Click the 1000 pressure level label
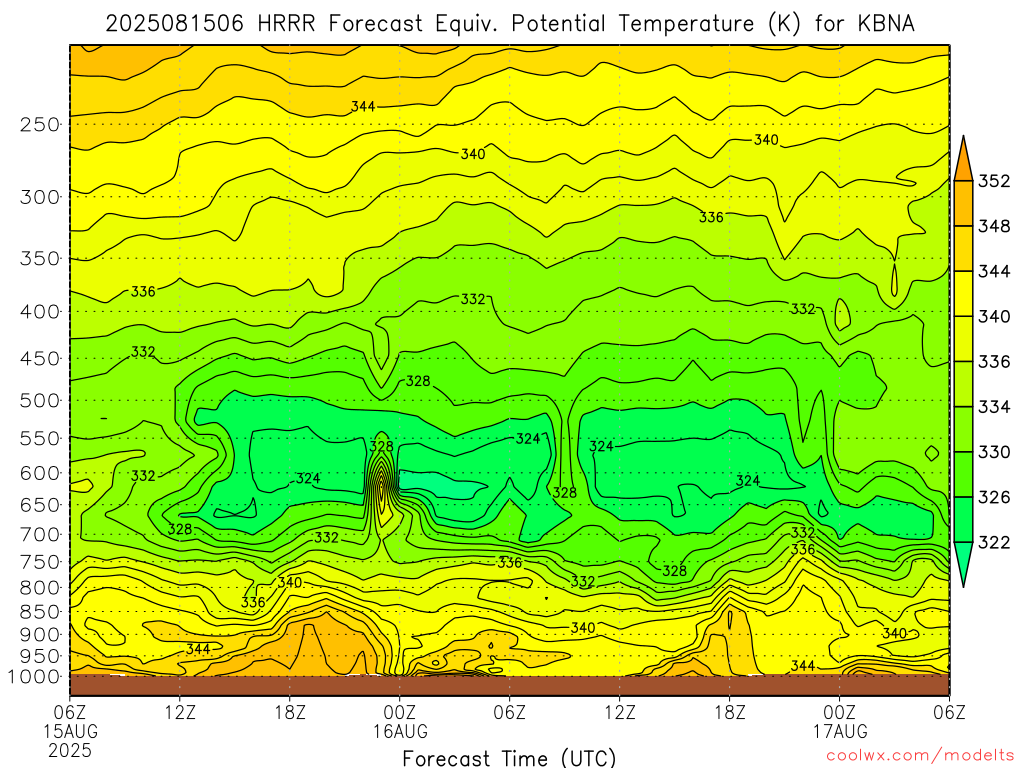Viewport: 1024px width, 768px height. (34, 677)
